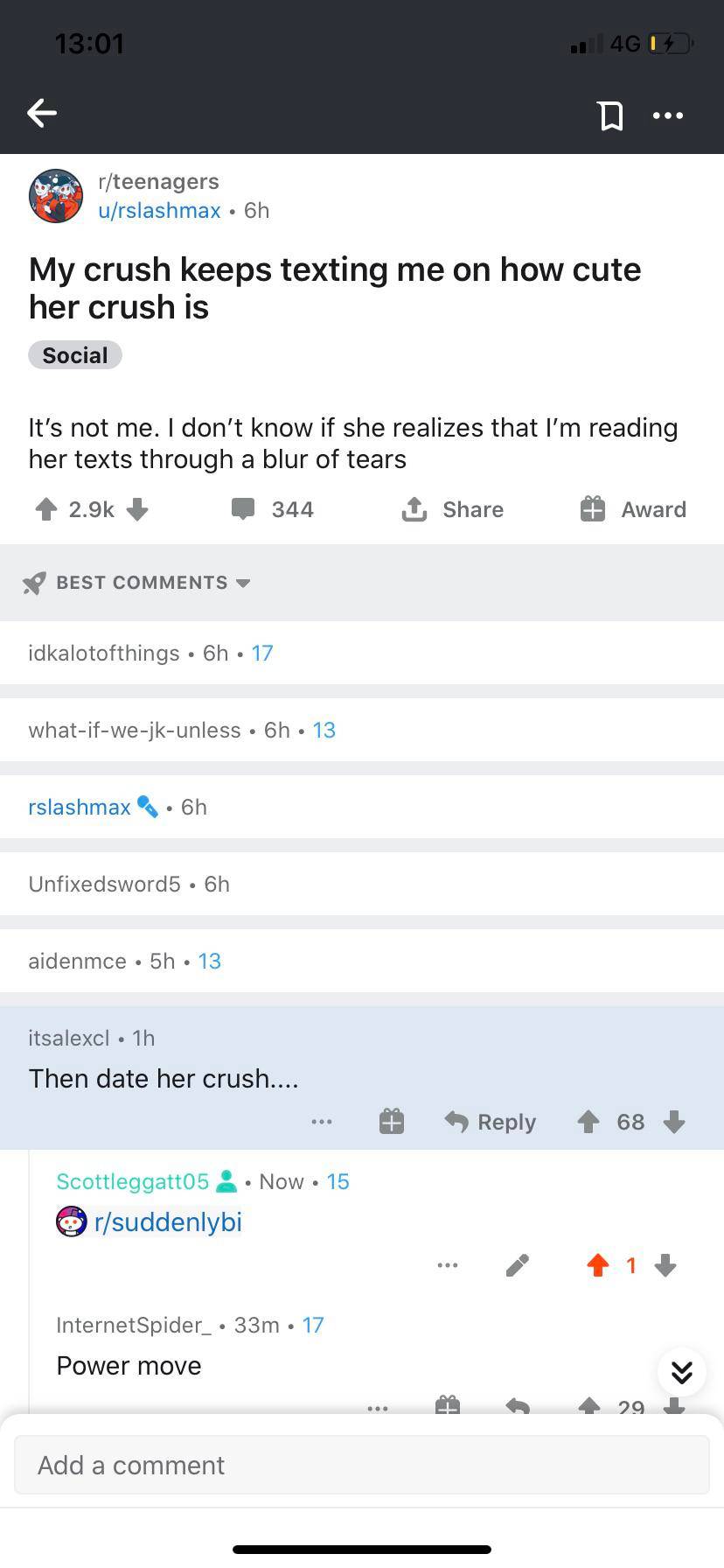The width and height of the screenshot is (724, 1568).
Task: Open the post overflow menu
Action: [x=667, y=115]
